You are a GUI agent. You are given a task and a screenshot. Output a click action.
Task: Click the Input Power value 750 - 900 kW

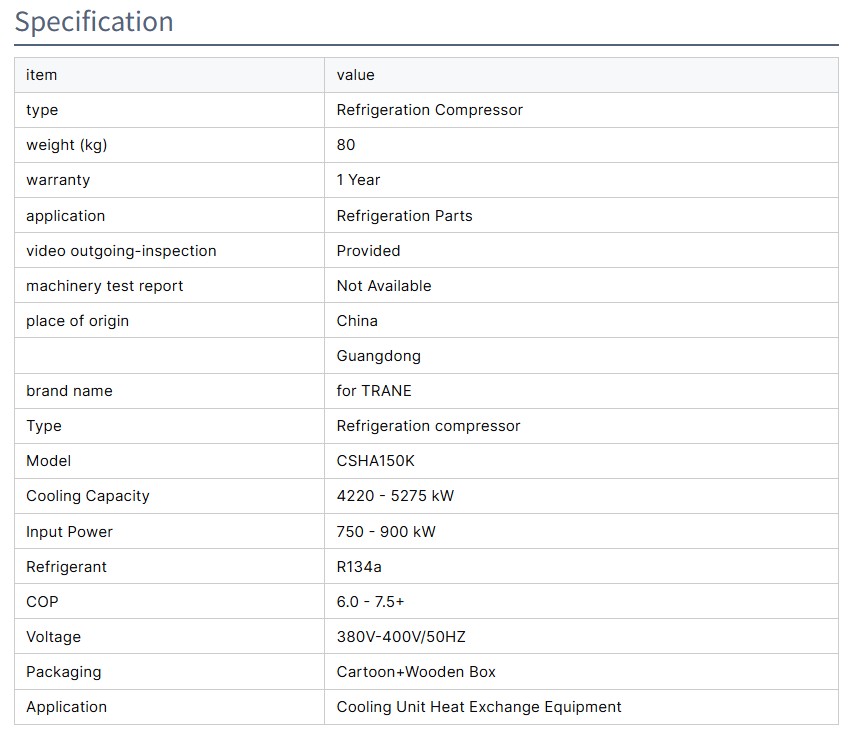pyautogui.click(x=386, y=532)
